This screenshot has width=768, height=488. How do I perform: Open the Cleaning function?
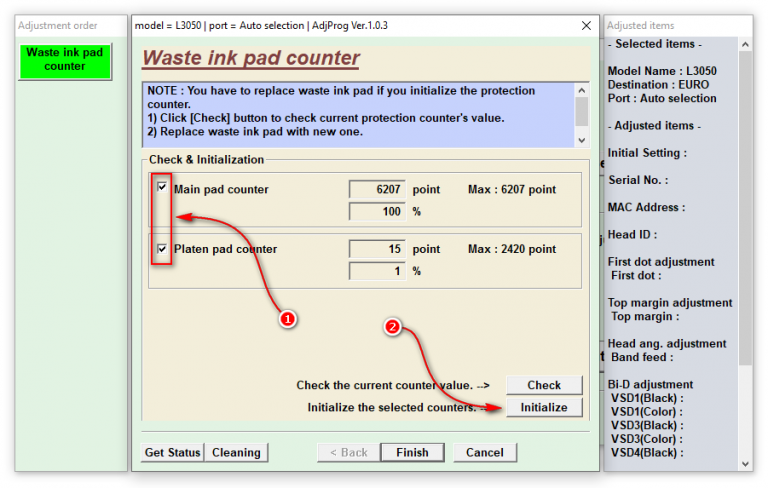(x=236, y=452)
